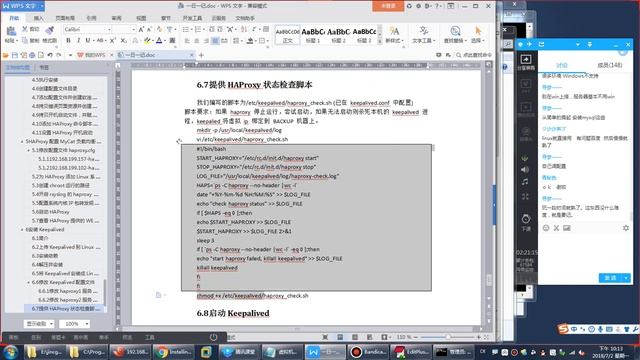
Task: Click the Save icon in quick toolbar
Action: click(15, 55)
